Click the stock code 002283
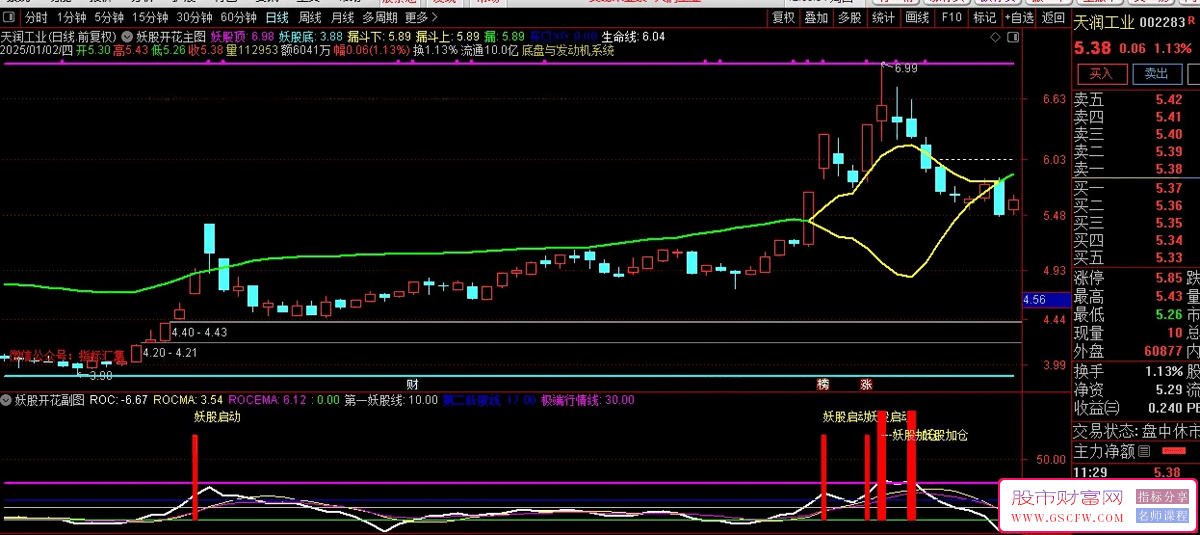This screenshot has height=535, width=1200. tap(1164, 21)
